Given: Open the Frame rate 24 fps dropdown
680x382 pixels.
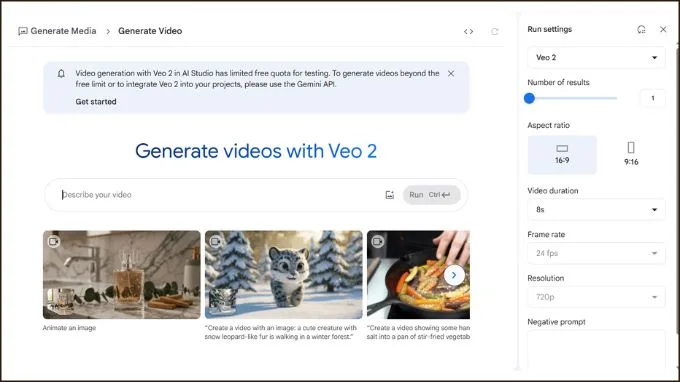Looking at the screenshot, I should click(x=596, y=253).
